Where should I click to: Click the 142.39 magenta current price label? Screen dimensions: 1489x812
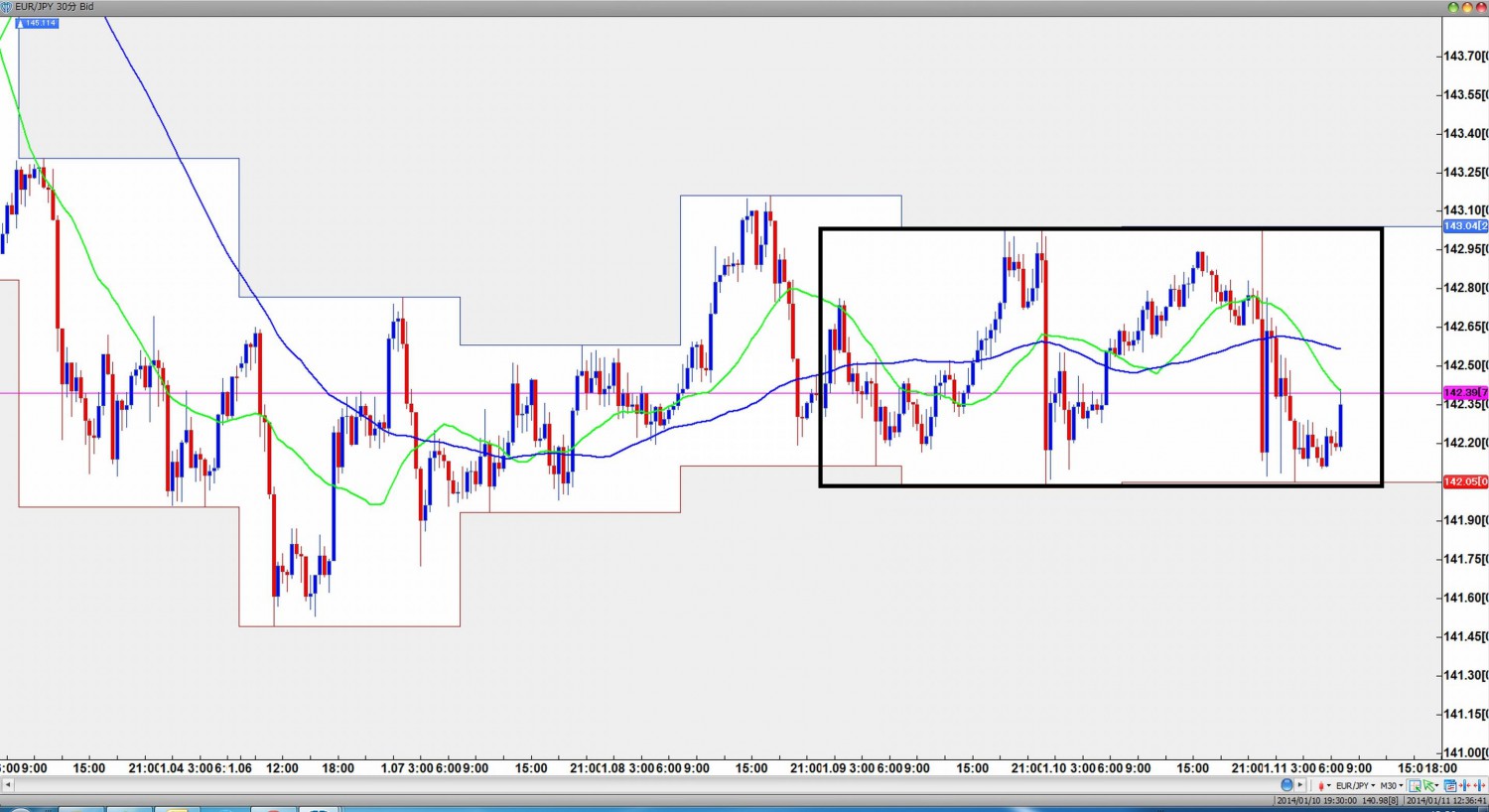(1465, 393)
